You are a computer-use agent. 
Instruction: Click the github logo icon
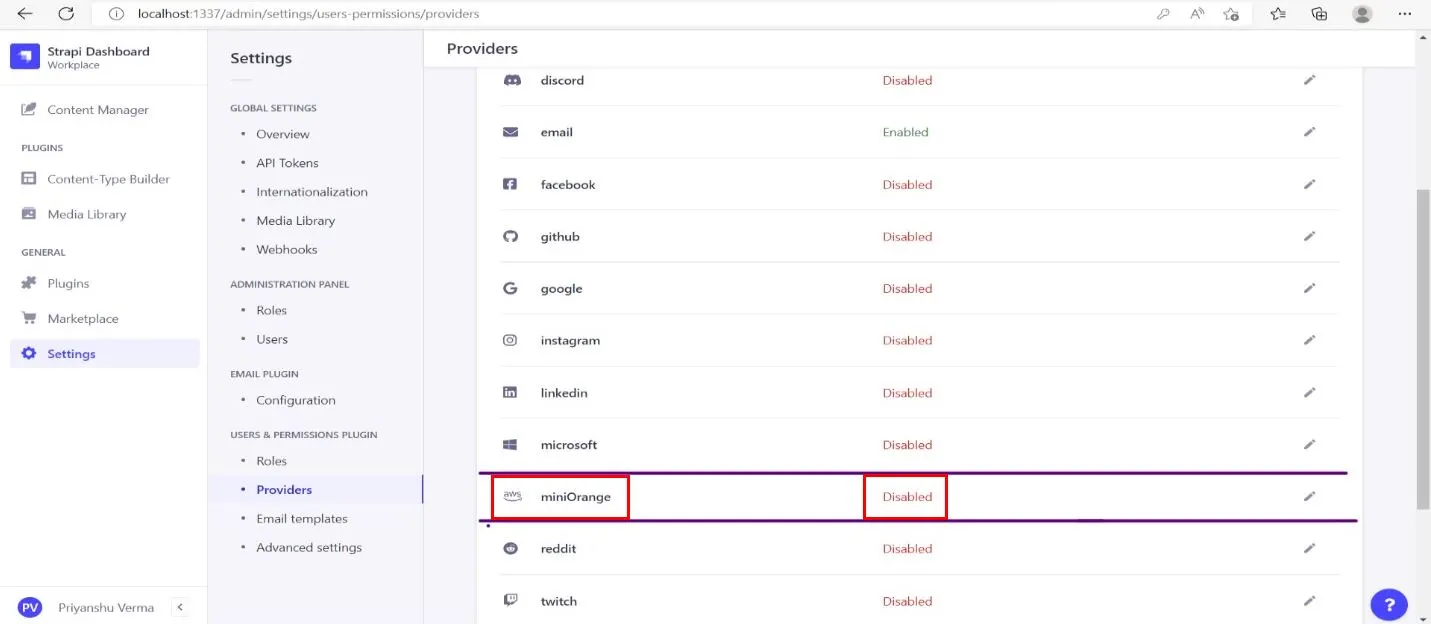click(510, 236)
